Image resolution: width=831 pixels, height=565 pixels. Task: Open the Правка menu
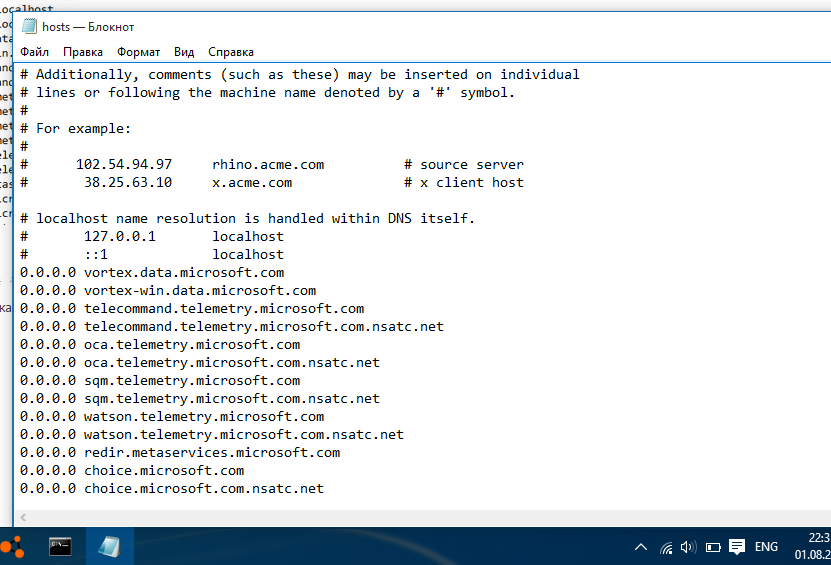tap(83, 51)
